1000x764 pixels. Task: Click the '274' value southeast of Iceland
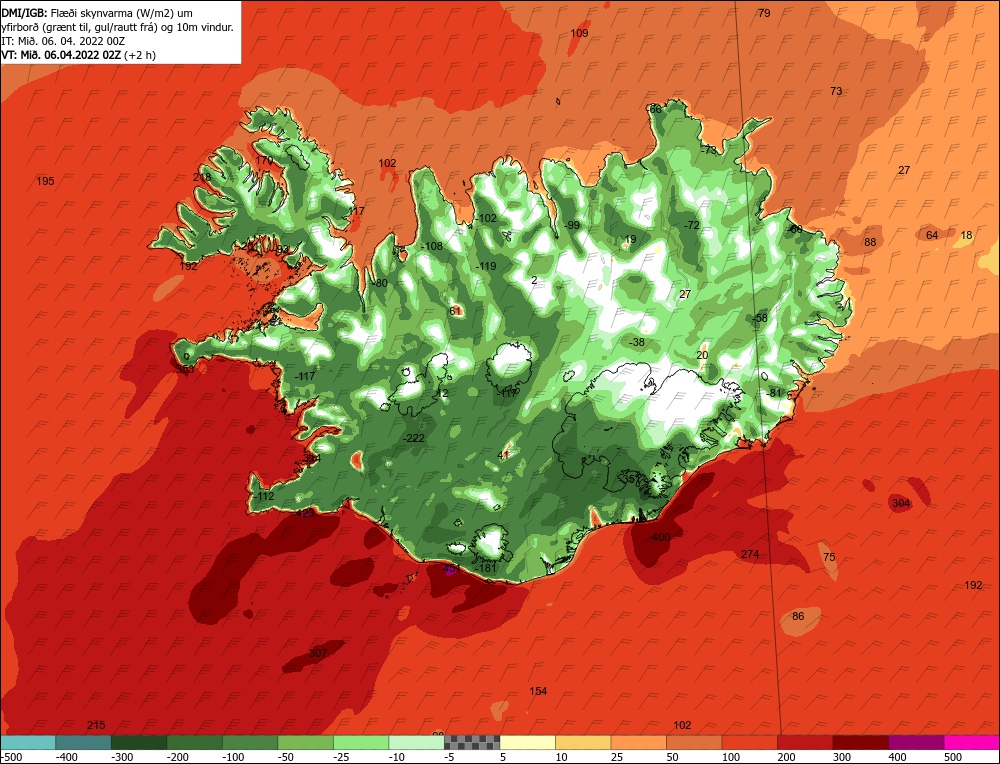[x=750, y=555]
